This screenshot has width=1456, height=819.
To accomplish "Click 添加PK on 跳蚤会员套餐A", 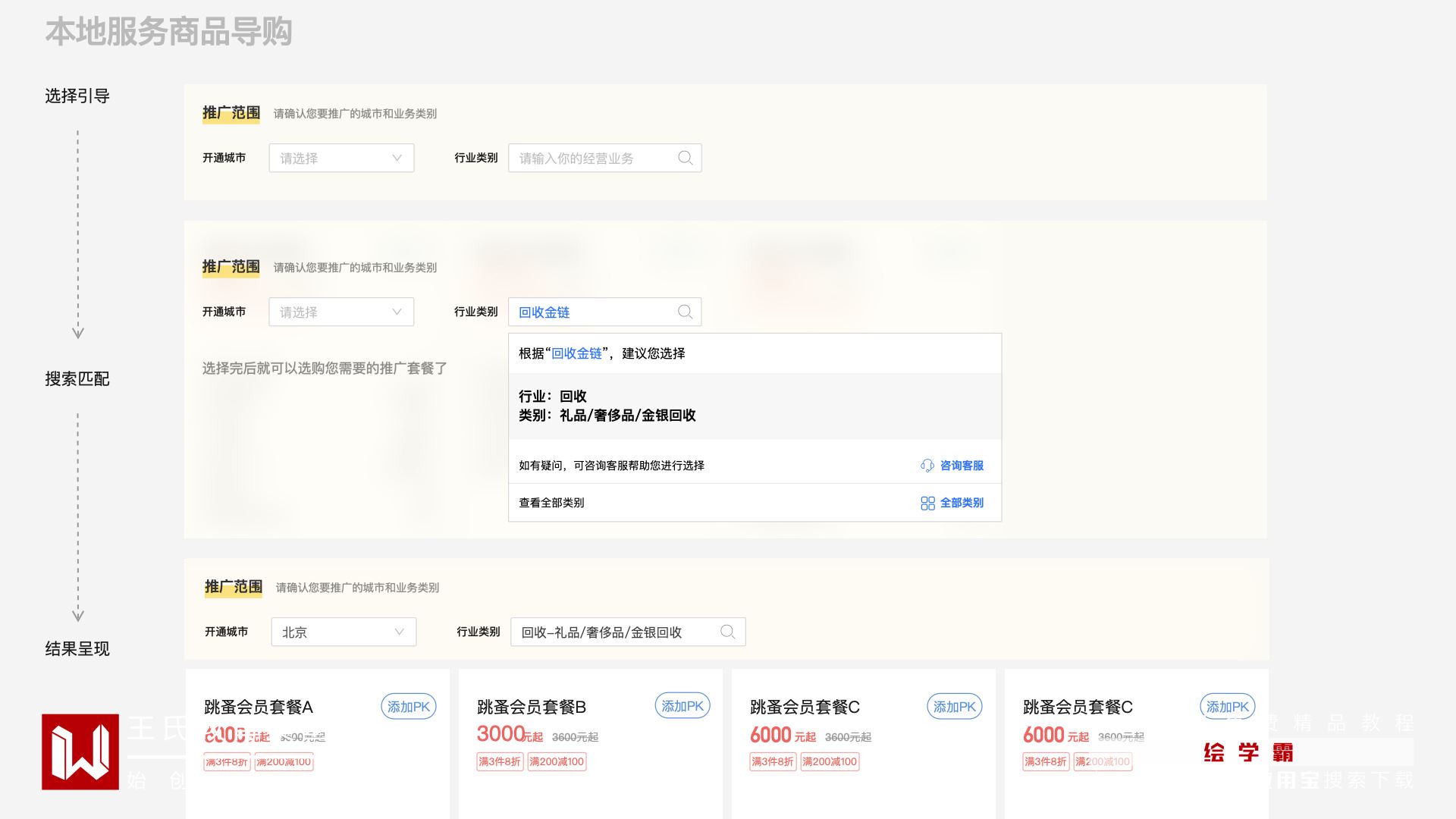I will click(x=408, y=707).
